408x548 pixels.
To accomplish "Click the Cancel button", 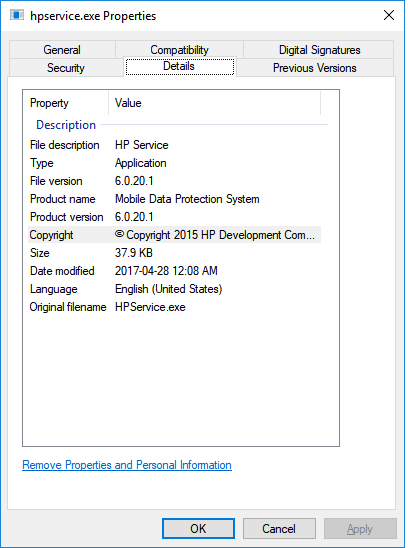I will coord(279,528).
